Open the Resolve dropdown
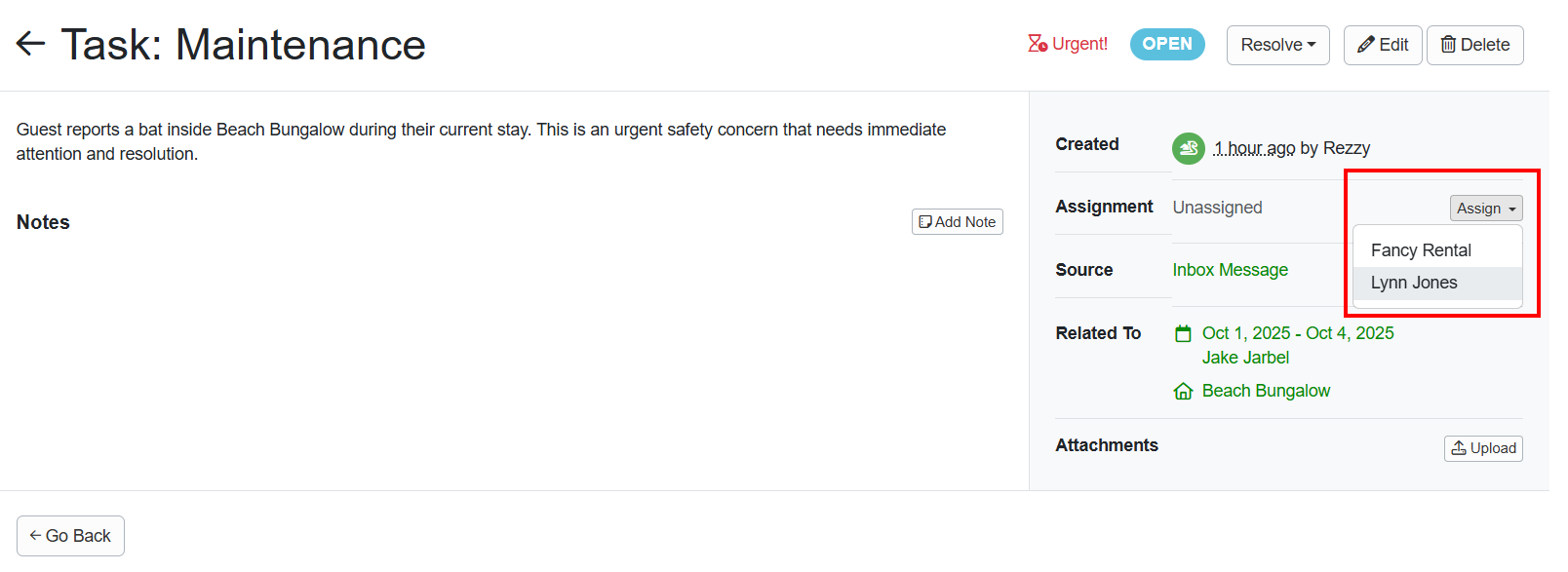Viewport: 1568px width, 572px height. [x=1277, y=44]
